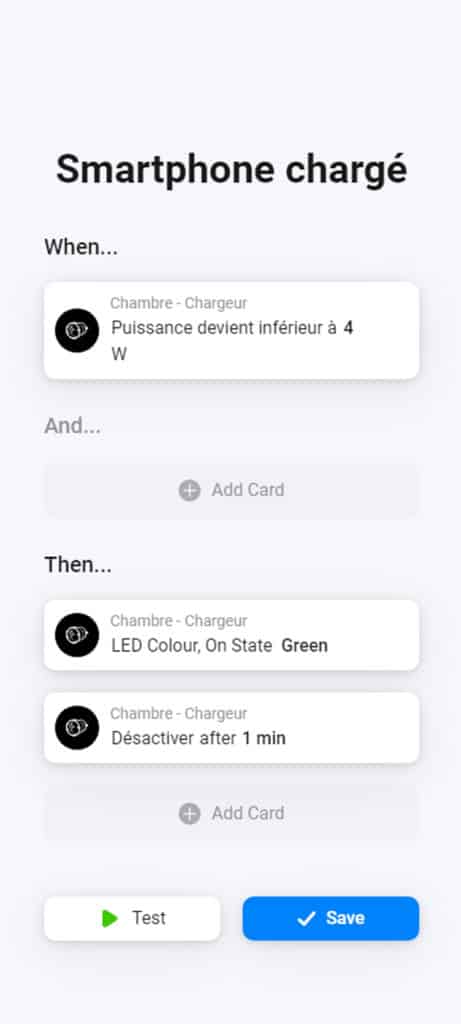The height and width of the screenshot is (1024, 461).
Task: Click the plus icon under Then cards
Action: (x=189, y=814)
